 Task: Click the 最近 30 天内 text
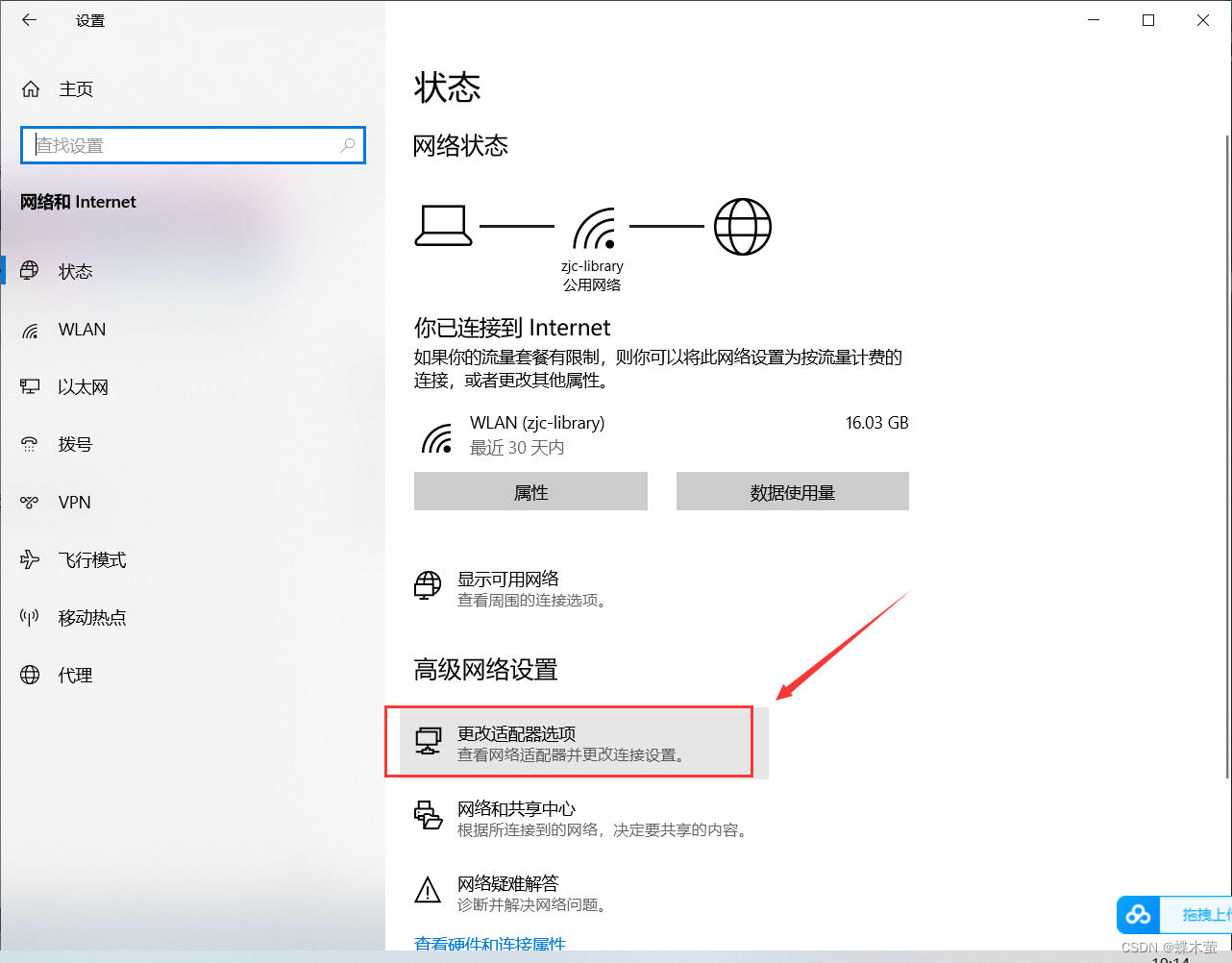517,448
